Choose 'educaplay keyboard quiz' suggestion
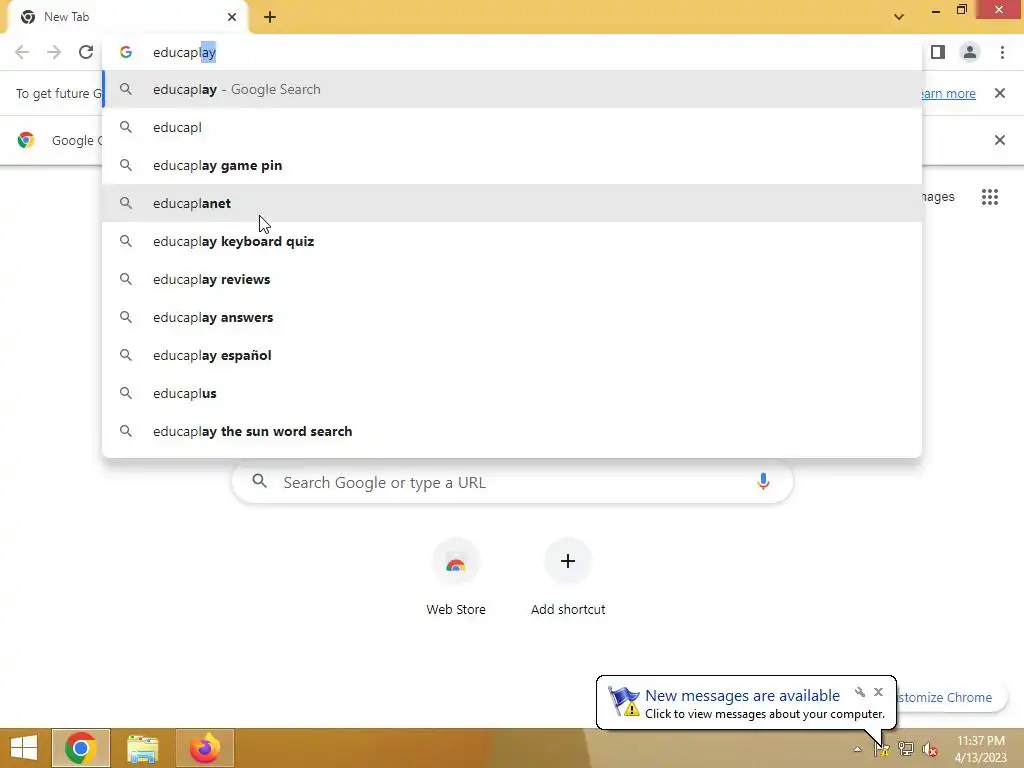The image size is (1024, 768). tap(512, 241)
